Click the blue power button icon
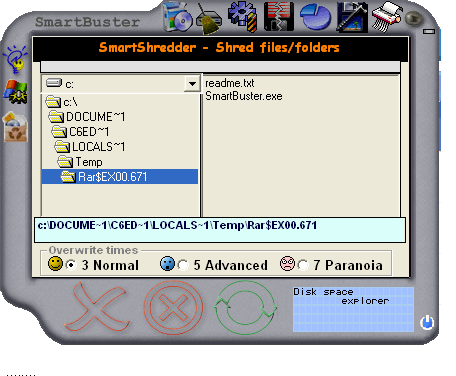The image size is (456, 376). [427, 323]
